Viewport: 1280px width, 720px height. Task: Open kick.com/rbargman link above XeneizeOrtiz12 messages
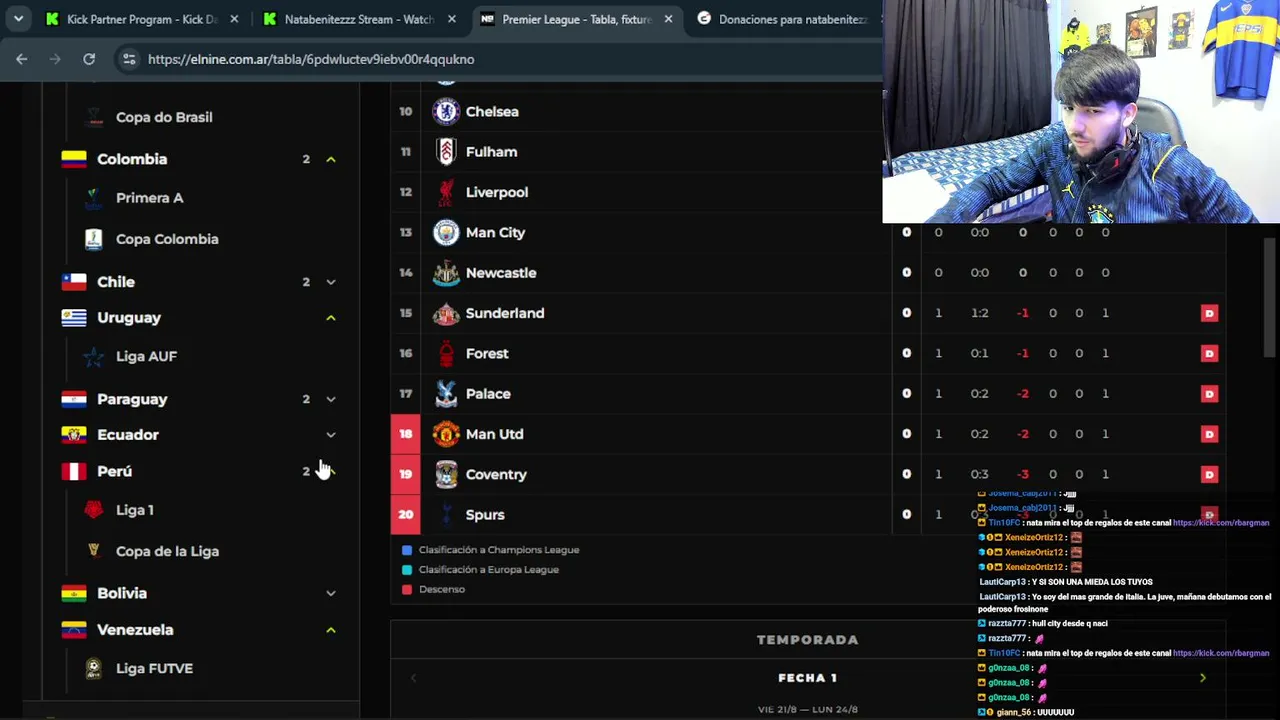coord(1221,523)
